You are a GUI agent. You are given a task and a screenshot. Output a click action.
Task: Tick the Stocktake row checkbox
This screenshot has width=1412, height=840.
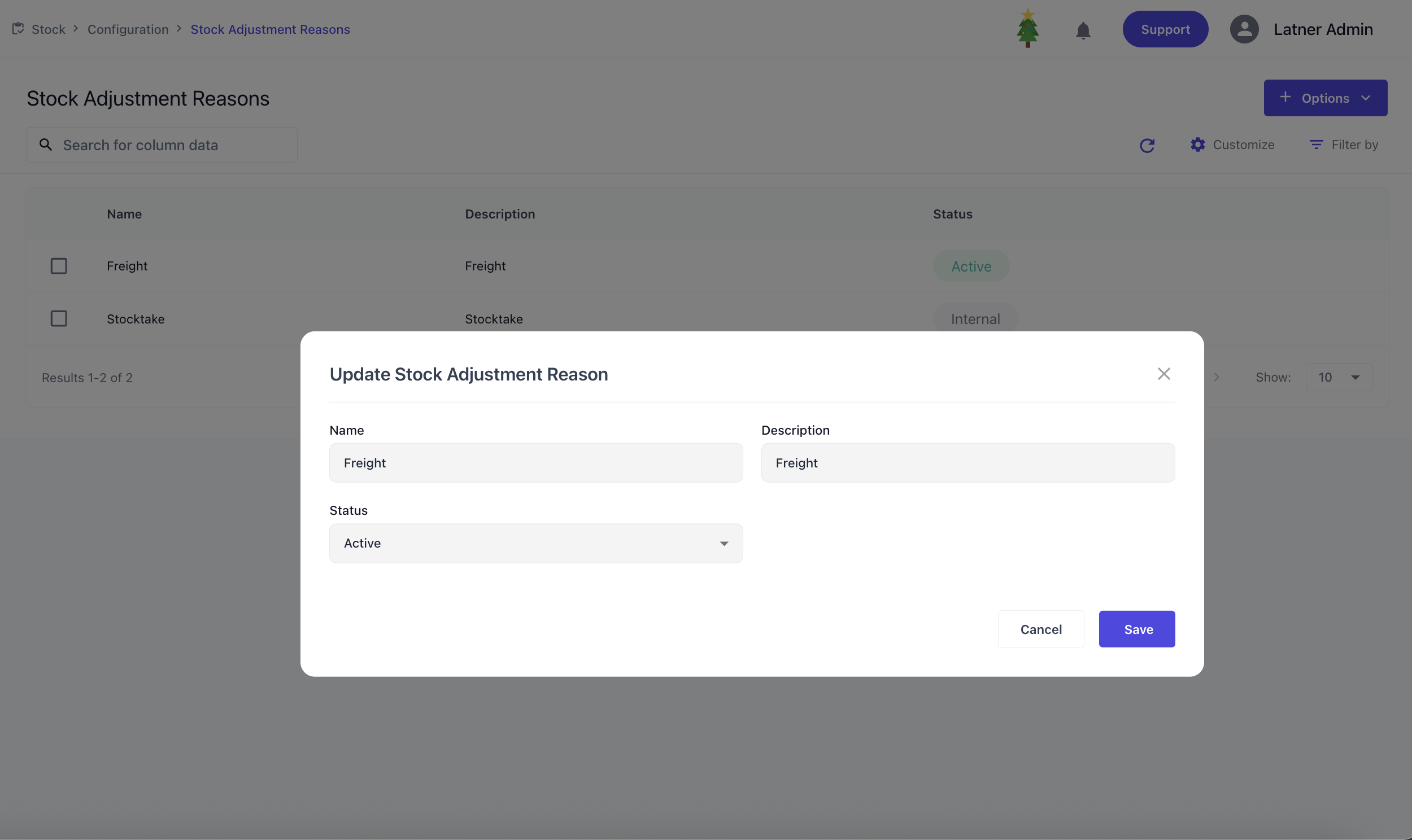point(59,319)
